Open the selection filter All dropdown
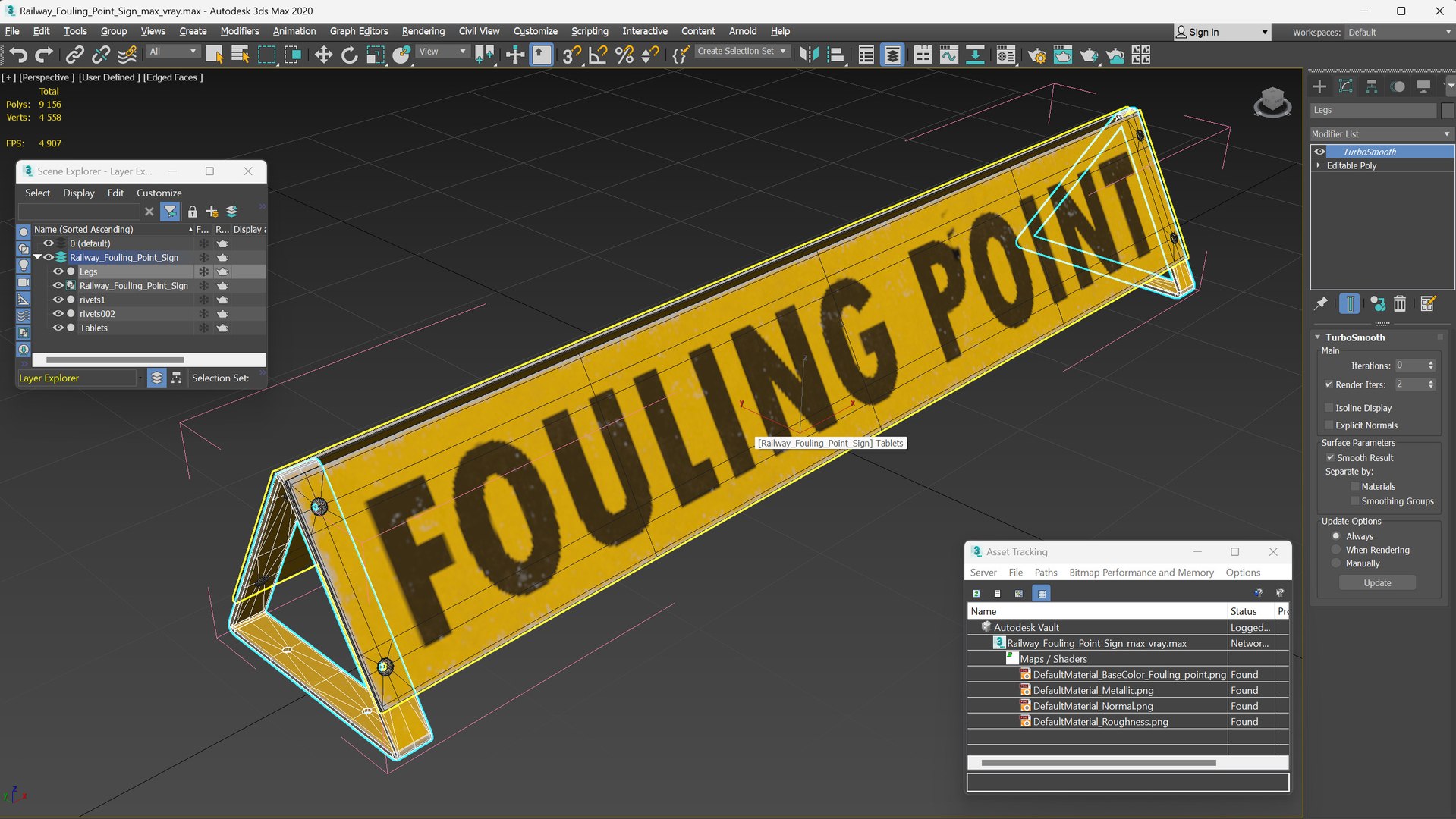Screen dimensions: 1456x819 coord(172,51)
